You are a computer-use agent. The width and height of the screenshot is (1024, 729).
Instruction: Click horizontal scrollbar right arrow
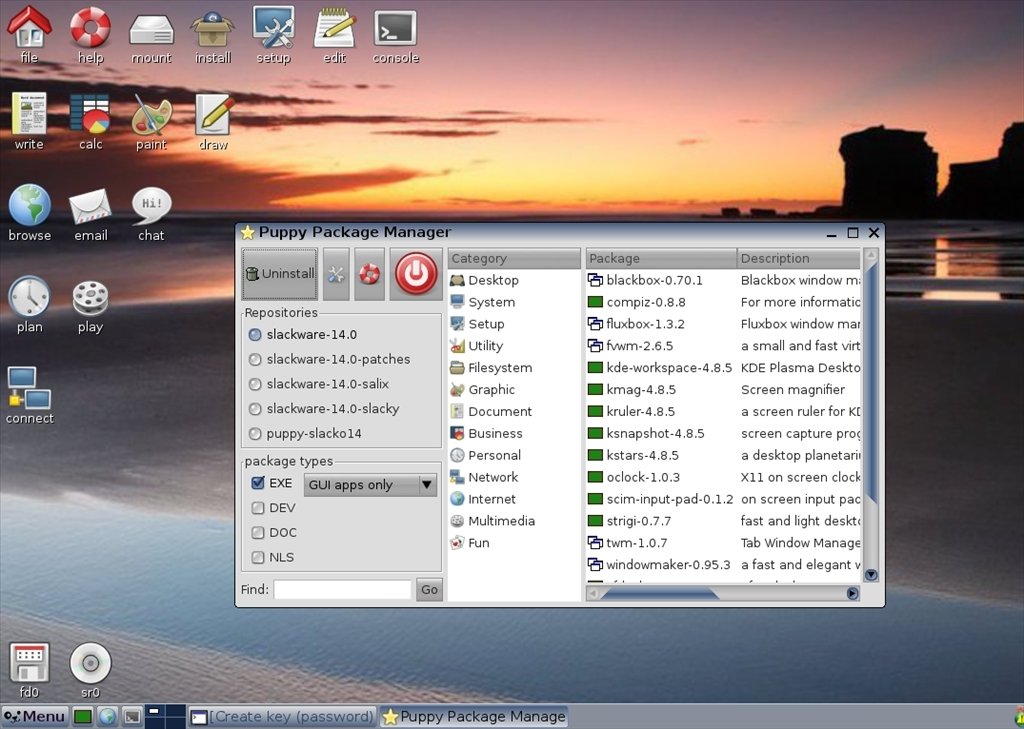(852, 594)
